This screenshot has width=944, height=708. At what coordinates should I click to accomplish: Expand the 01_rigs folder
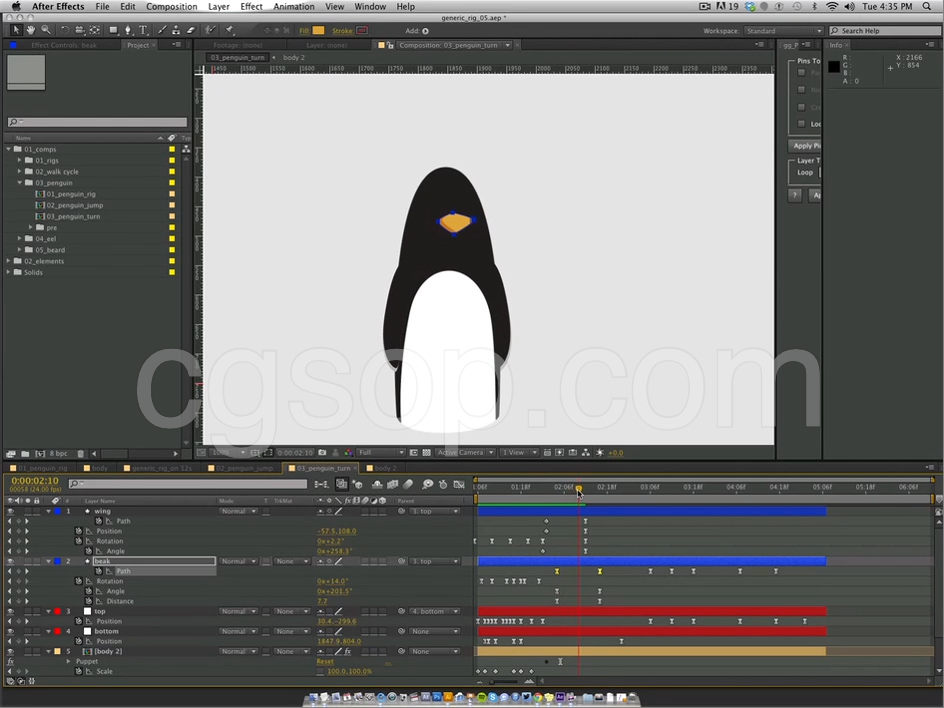tap(19, 160)
